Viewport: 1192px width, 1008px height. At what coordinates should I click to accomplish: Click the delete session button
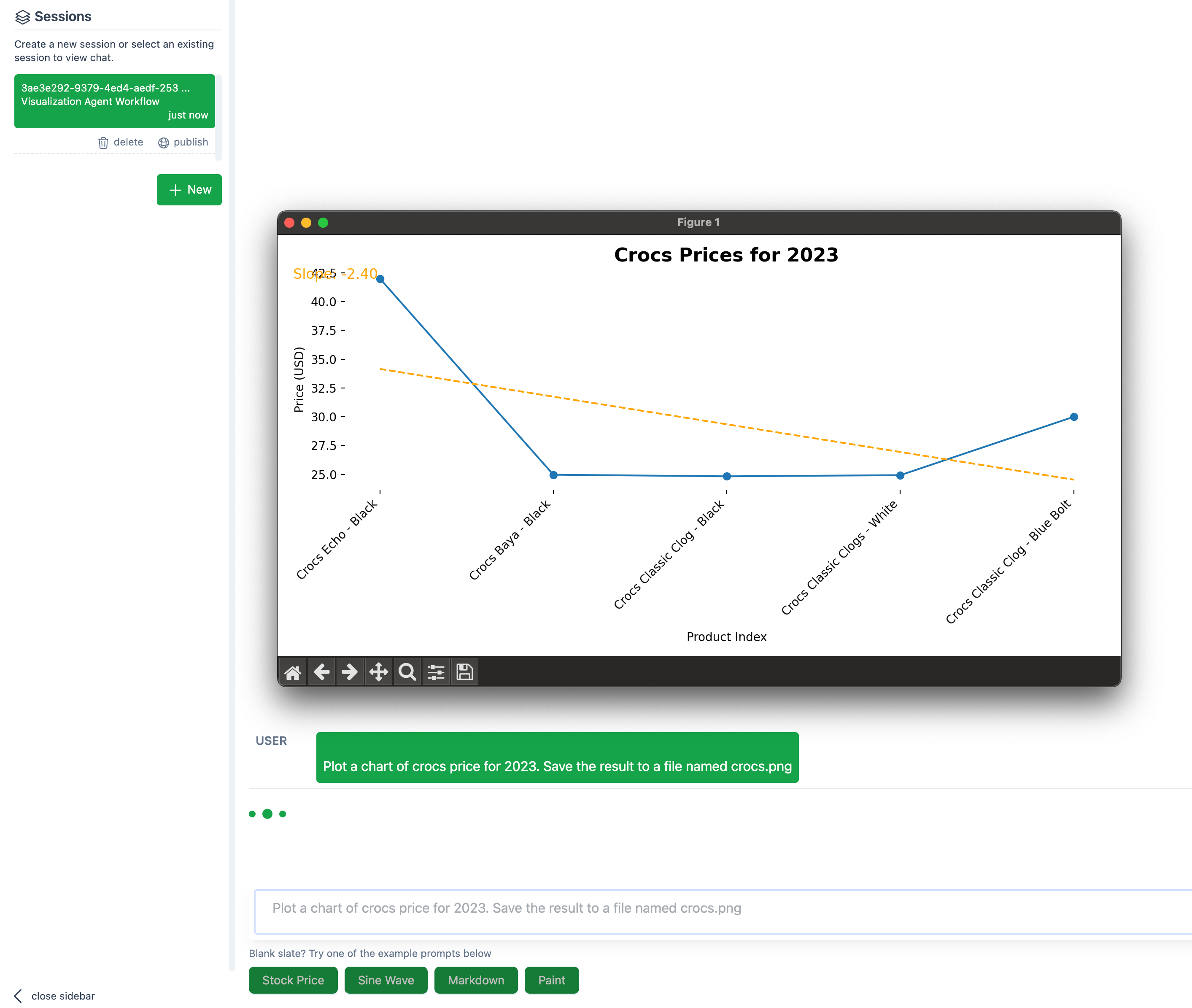[x=119, y=141]
